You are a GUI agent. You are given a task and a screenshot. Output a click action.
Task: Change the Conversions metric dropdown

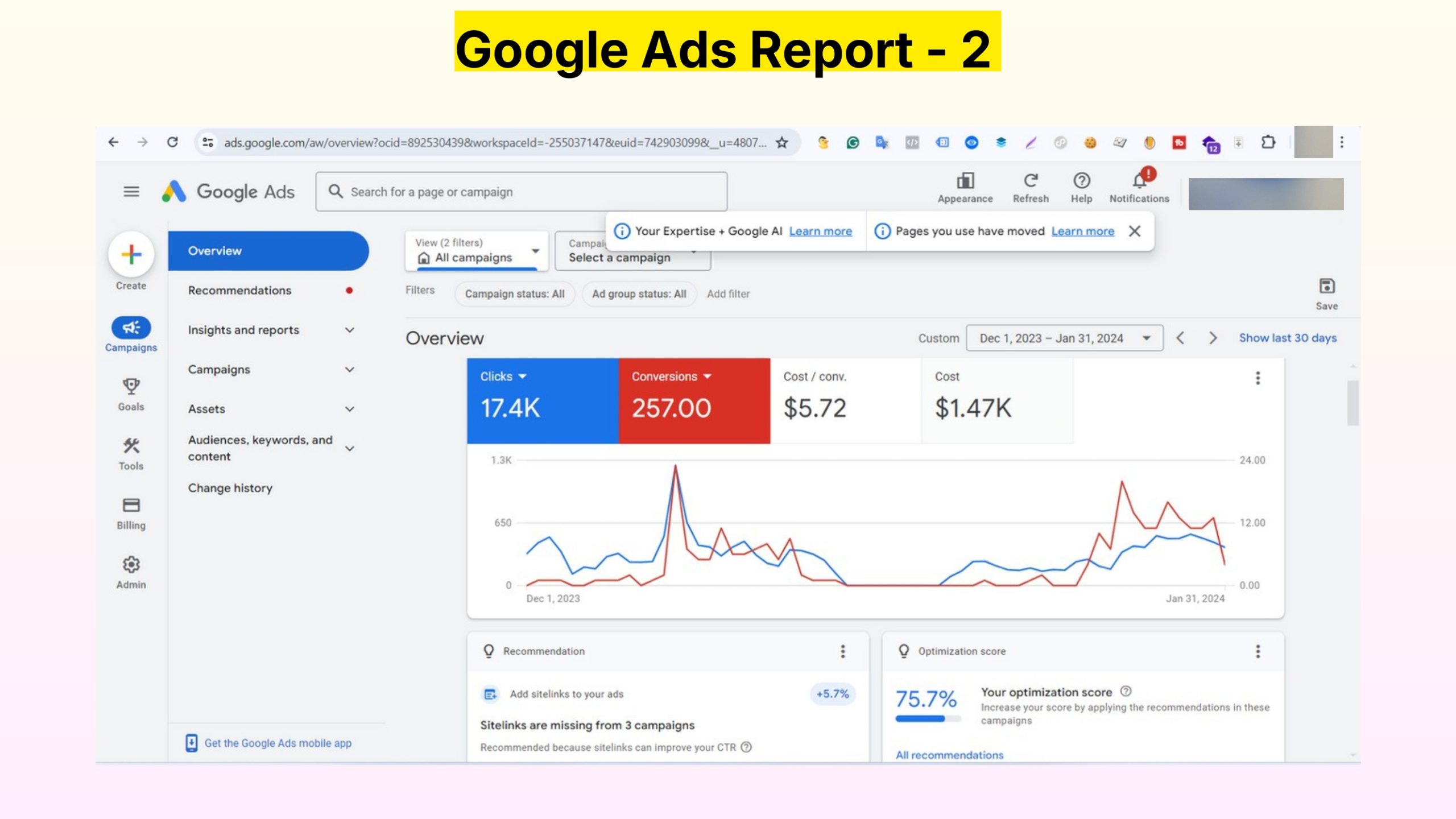[671, 377]
